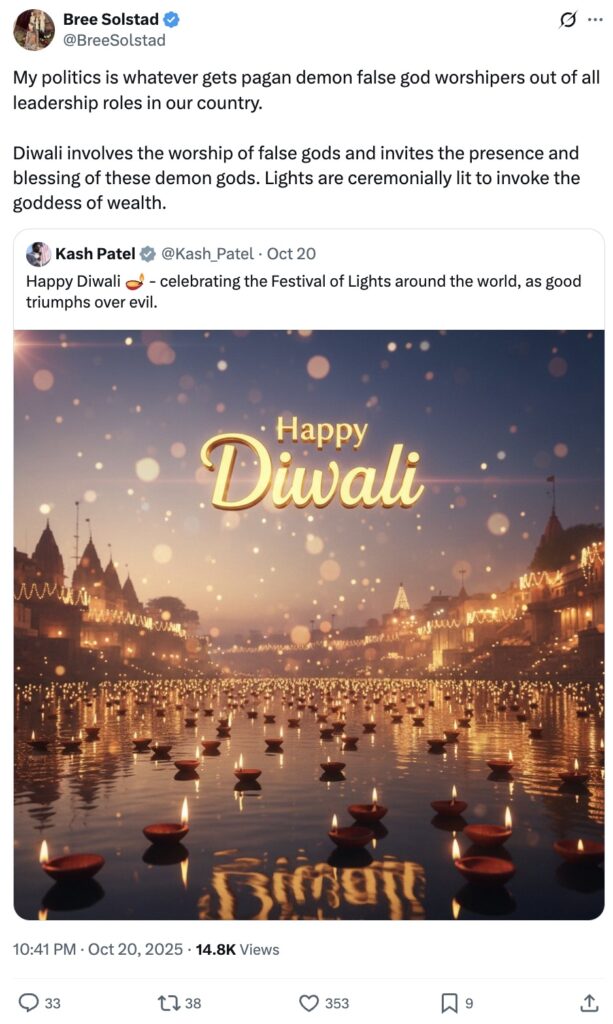Click Kash Patel's verified checkmark badge

tap(147, 254)
